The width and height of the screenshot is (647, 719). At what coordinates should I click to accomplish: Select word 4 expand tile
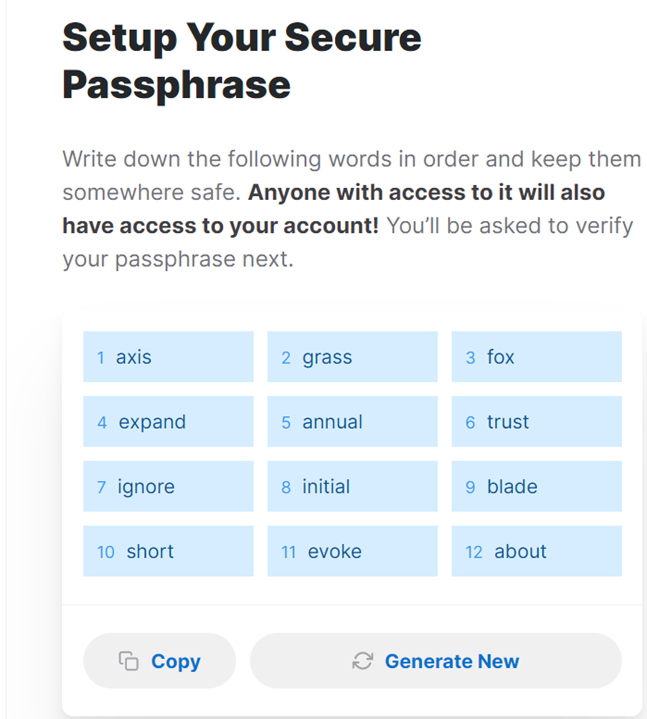click(x=168, y=421)
